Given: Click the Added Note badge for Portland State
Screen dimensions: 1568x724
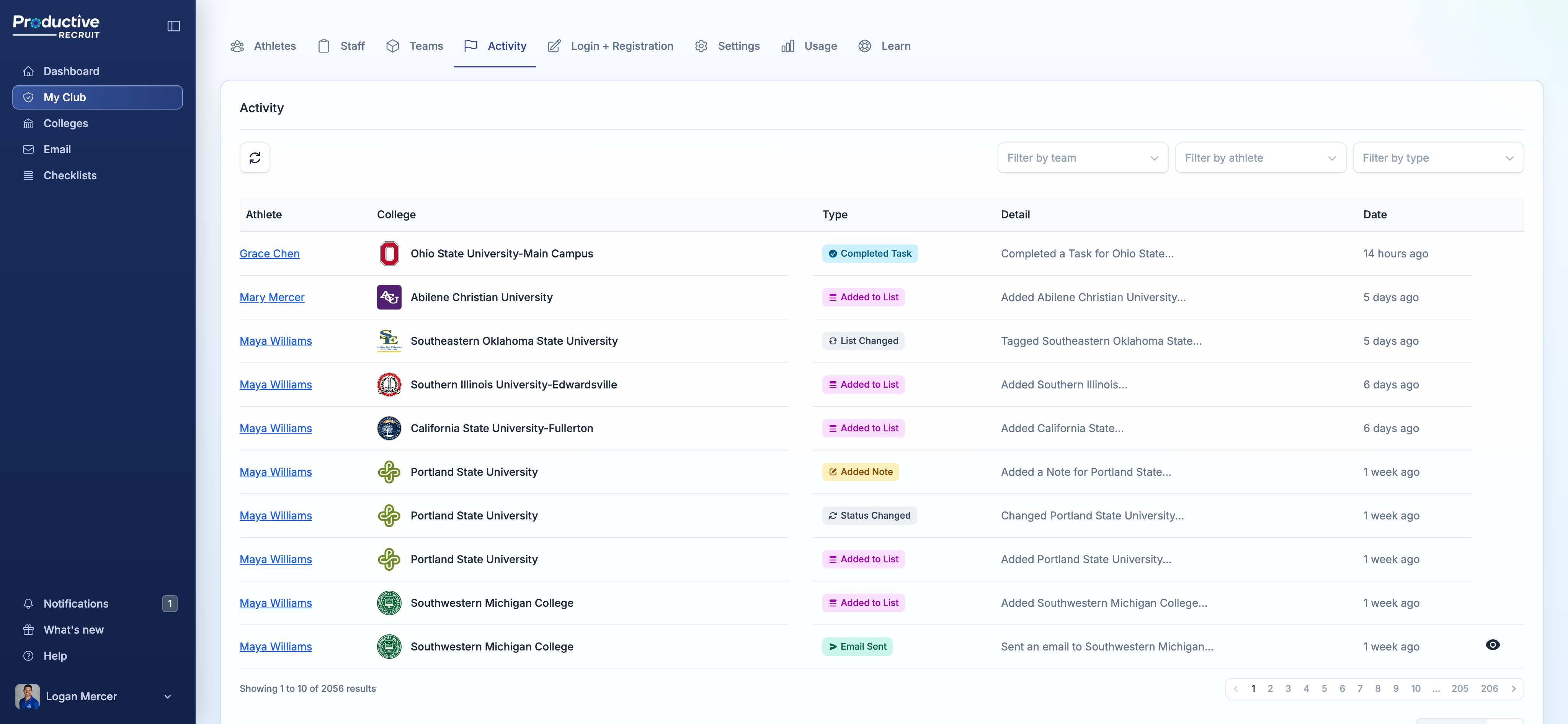Looking at the screenshot, I should click(860, 472).
